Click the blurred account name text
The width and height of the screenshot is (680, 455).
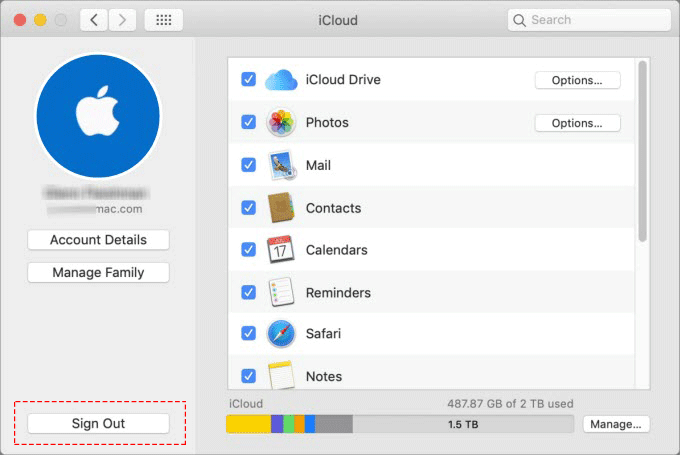96,193
